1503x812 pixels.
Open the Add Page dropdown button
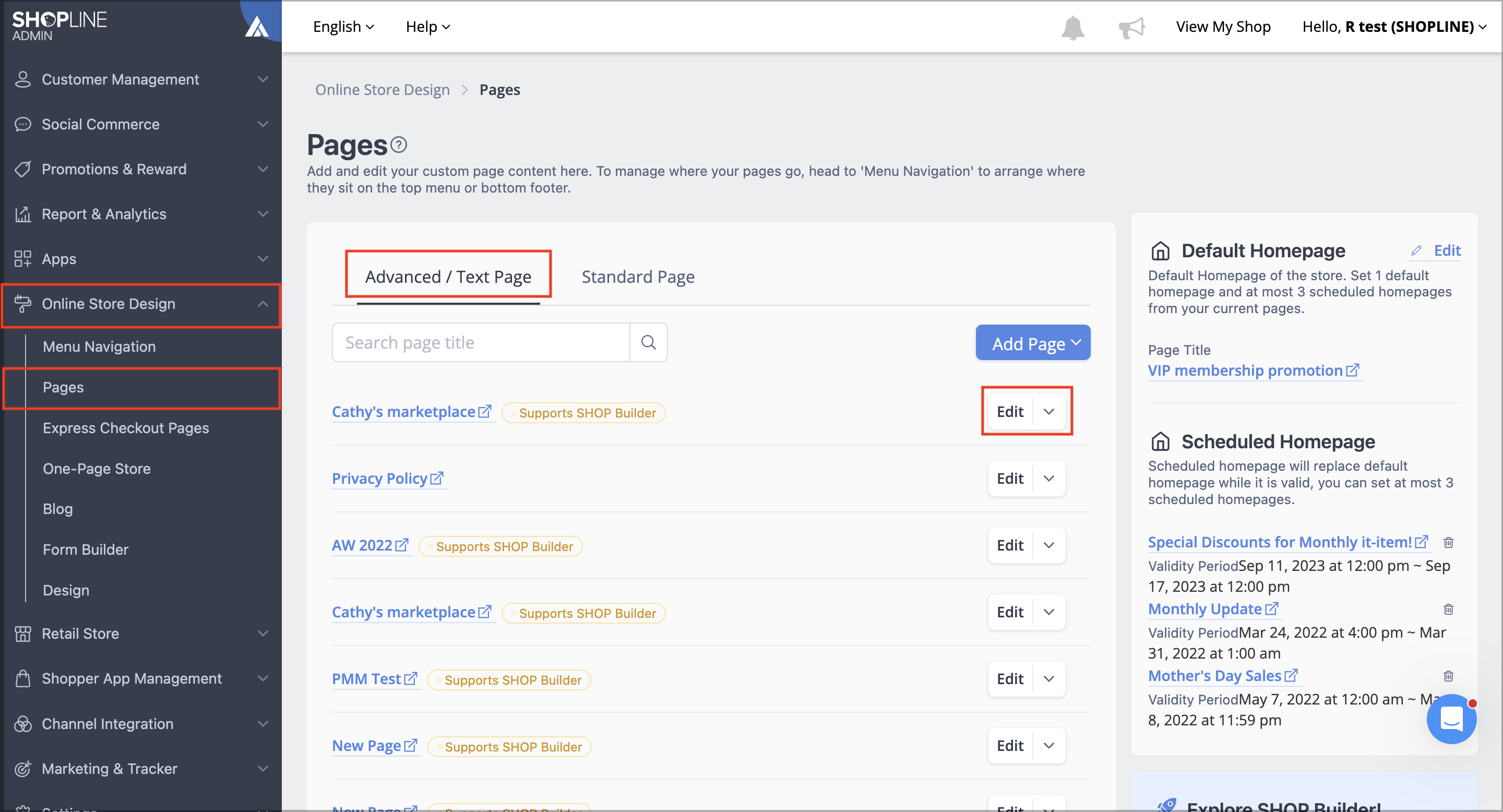pos(1033,343)
